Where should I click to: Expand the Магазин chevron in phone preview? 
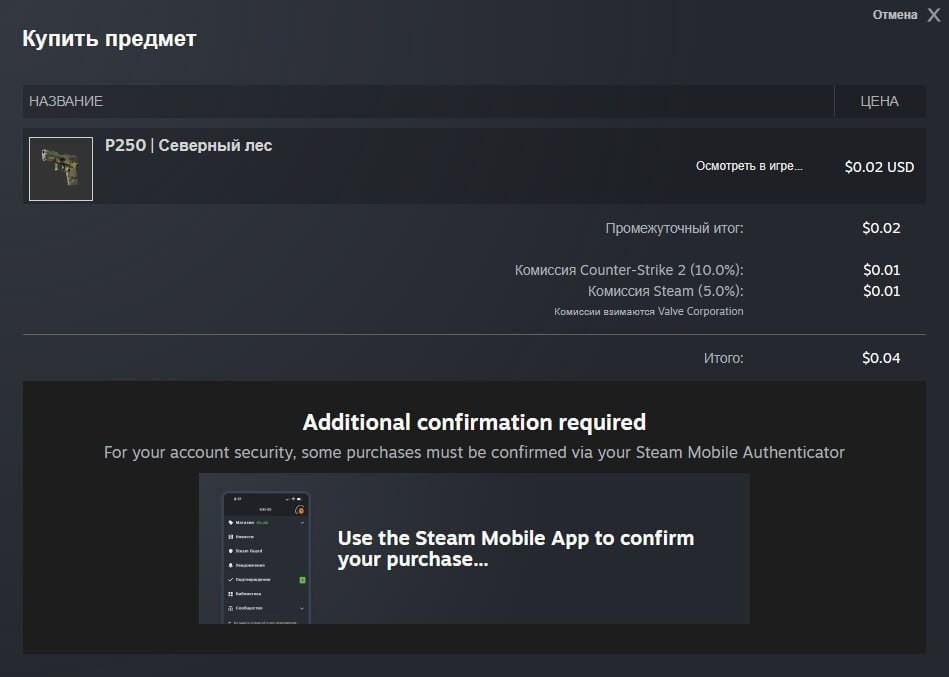[302, 522]
